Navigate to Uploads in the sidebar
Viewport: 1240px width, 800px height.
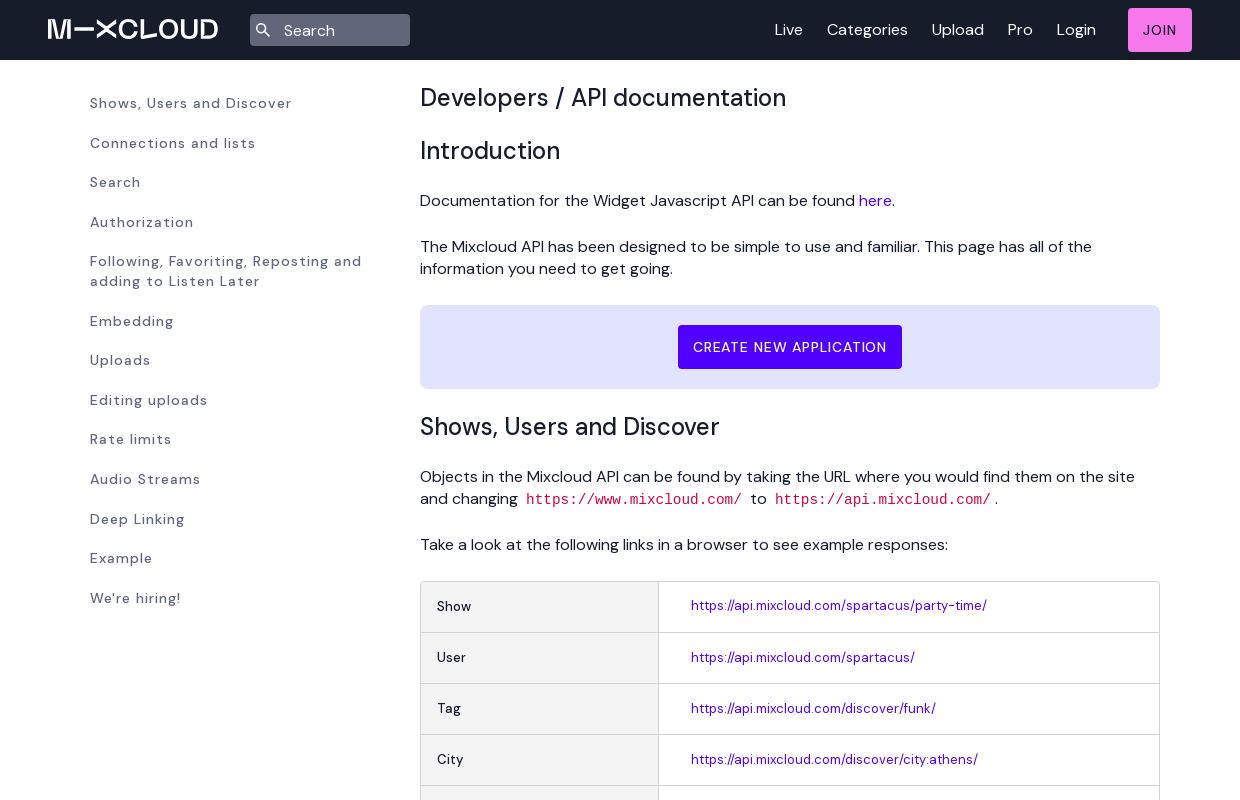tap(120, 360)
